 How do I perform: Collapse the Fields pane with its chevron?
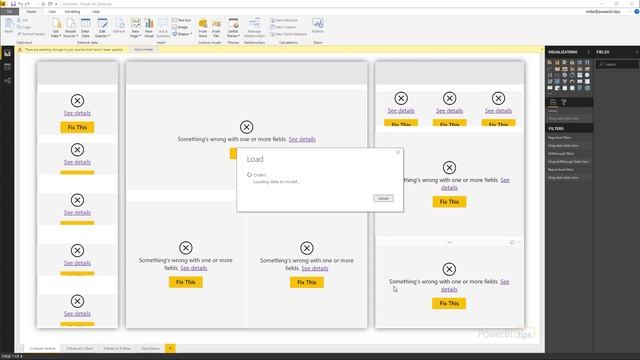pos(637,52)
